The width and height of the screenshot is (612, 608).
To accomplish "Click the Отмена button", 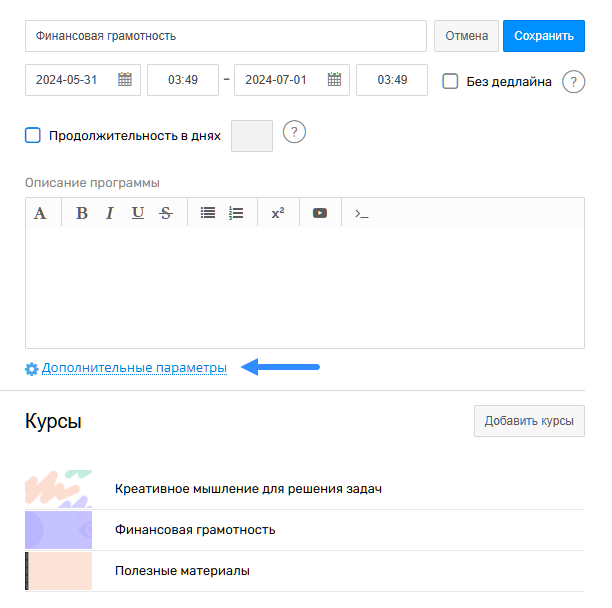I will [x=466, y=36].
